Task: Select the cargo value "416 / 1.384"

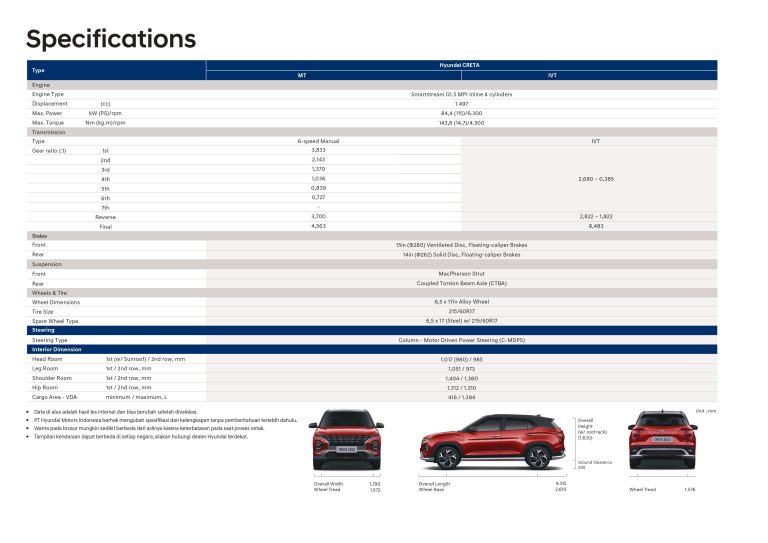Action: (x=461, y=397)
